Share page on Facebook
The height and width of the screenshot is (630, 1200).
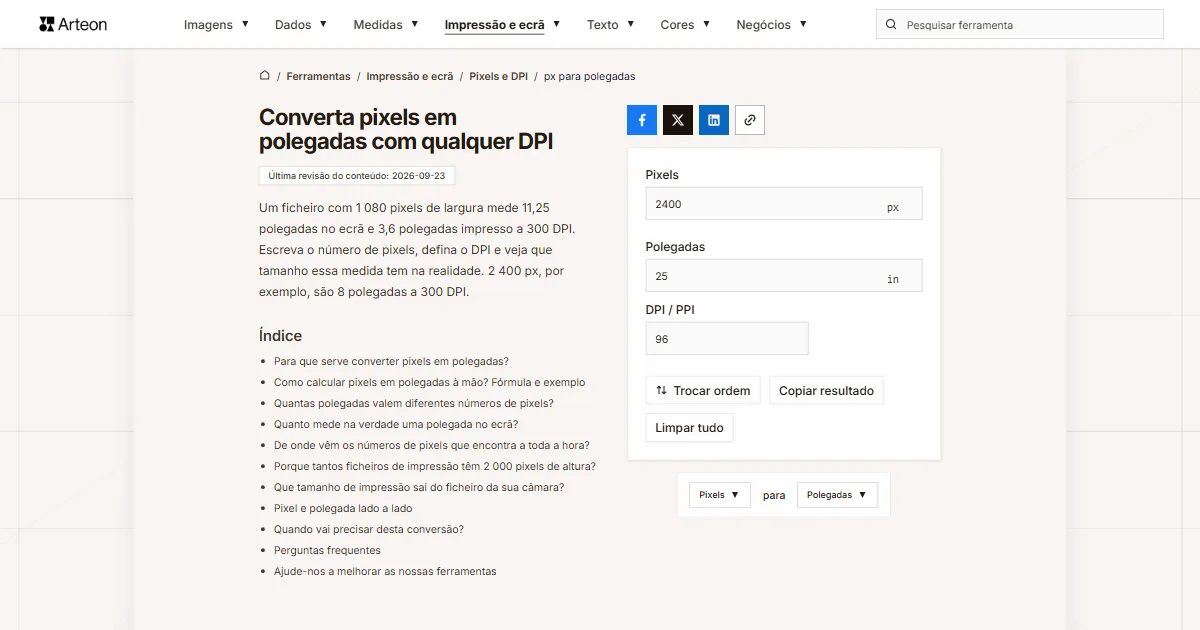coord(642,120)
